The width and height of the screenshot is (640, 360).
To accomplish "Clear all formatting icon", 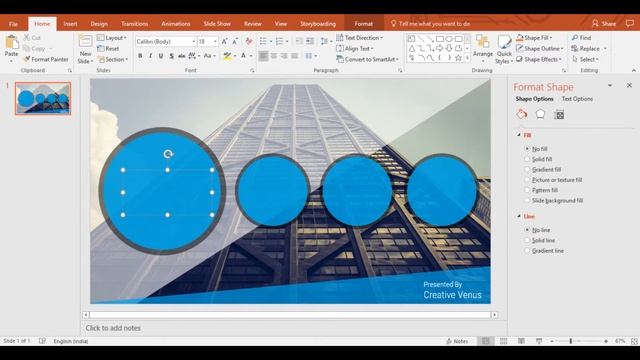I will click(249, 41).
